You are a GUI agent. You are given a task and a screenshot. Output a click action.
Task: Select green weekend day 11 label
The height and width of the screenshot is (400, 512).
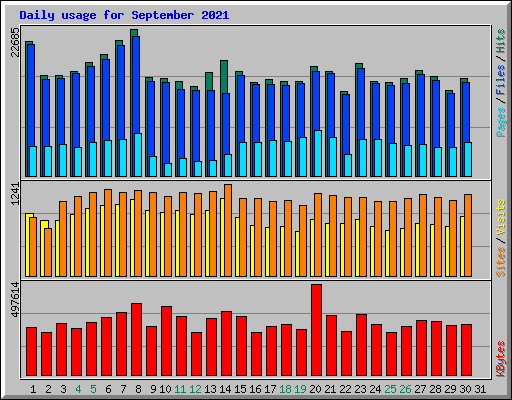point(180,389)
